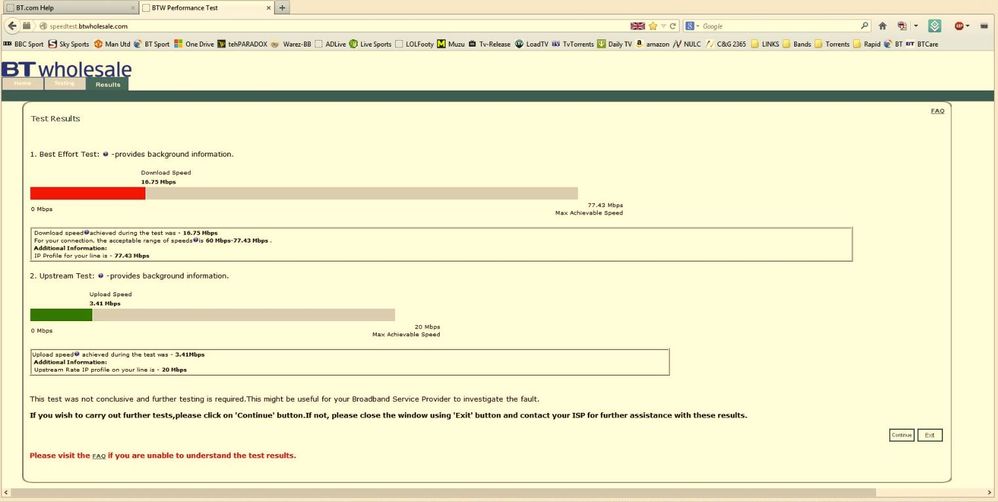
Task: Open the ADLive bookmark
Action: pos(330,44)
